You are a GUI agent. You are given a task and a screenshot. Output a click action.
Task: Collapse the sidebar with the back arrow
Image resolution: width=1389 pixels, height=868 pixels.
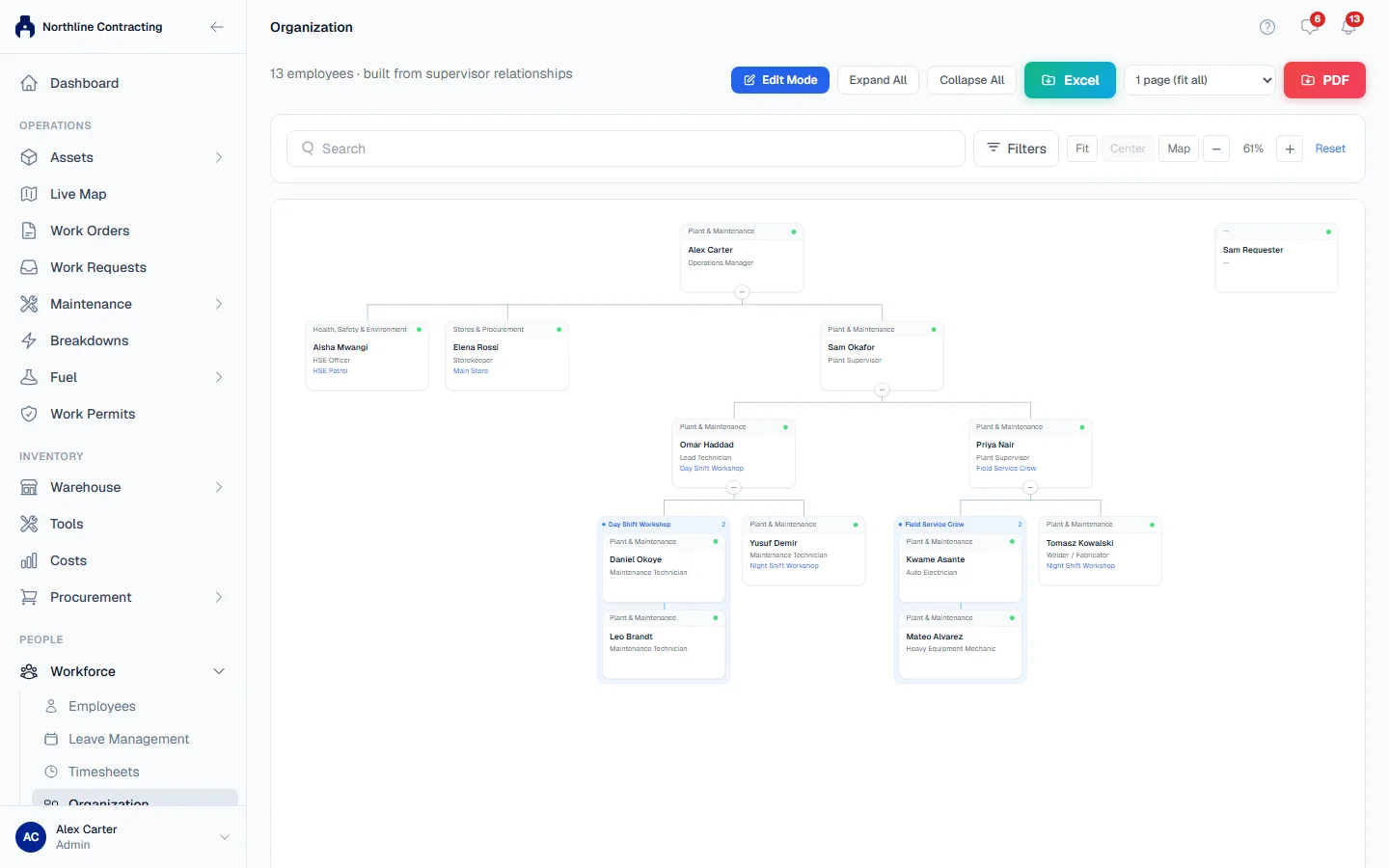217,27
